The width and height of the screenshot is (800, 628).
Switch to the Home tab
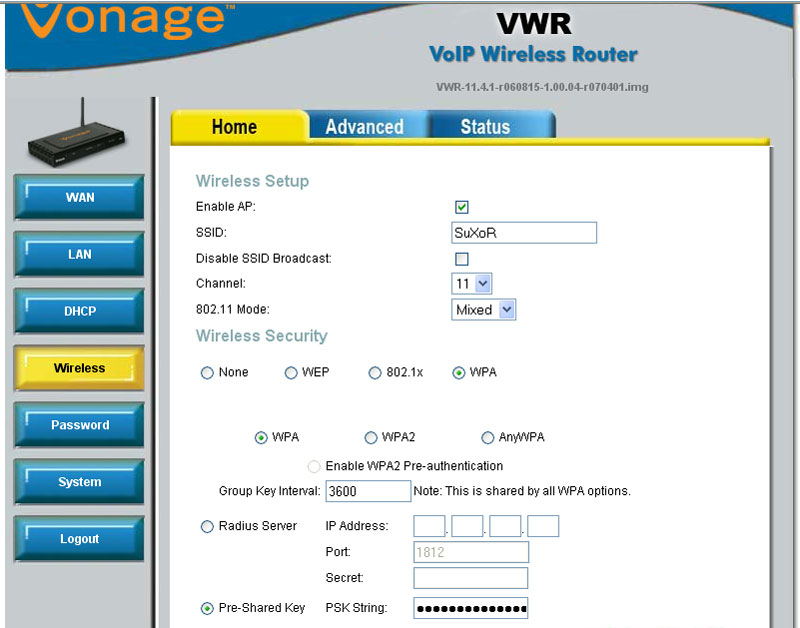pyautogui.click(x=234, y=127)
